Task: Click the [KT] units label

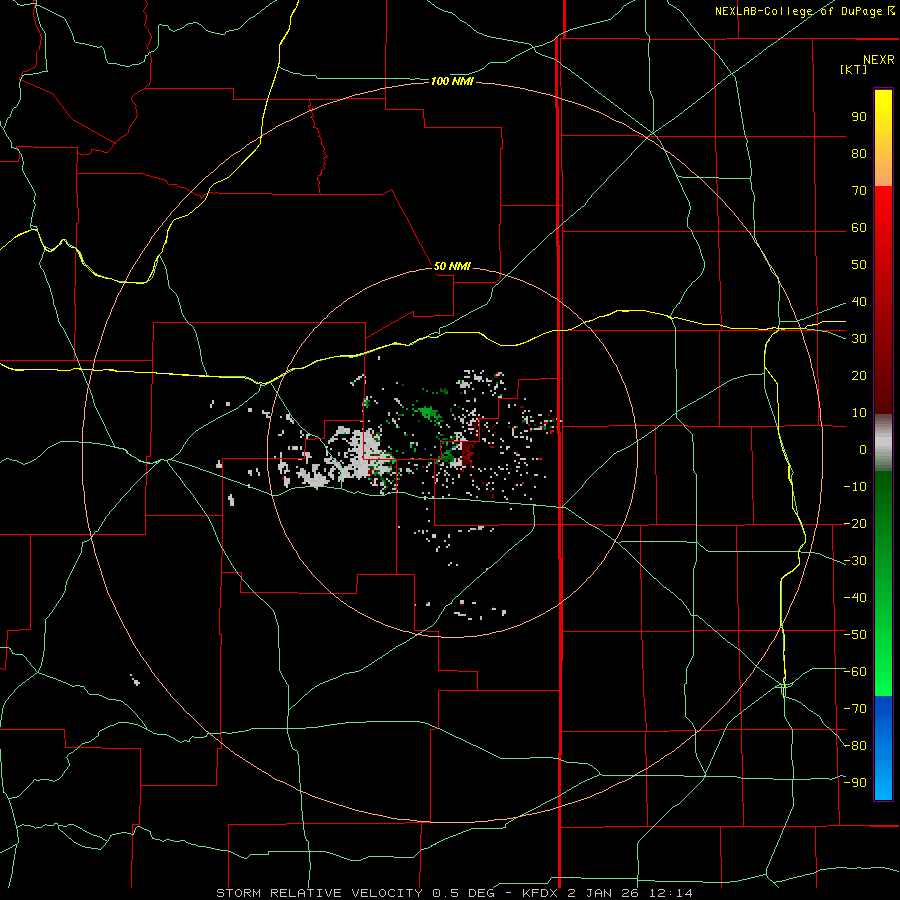Action: 853,69
